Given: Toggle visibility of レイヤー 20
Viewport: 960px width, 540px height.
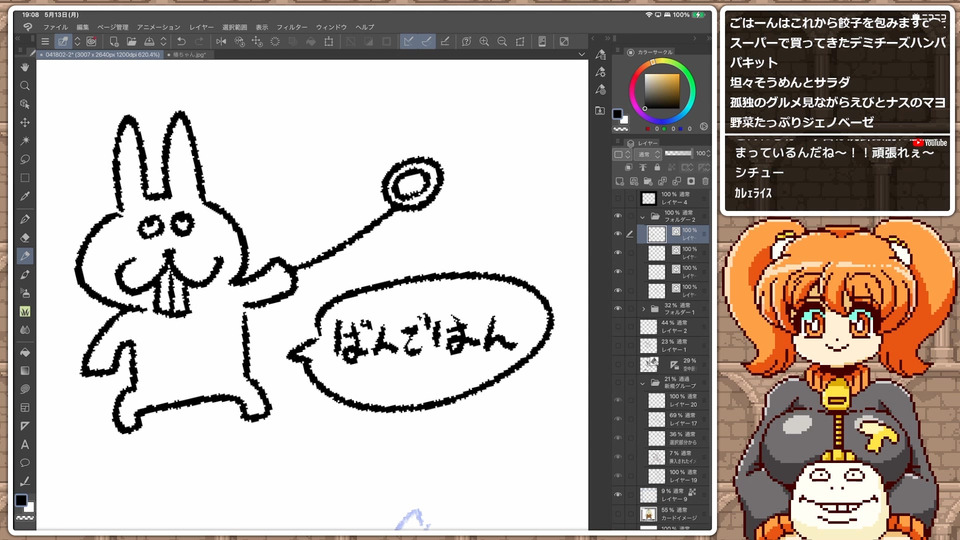Looking at the screenshot, I should (x=618, y=401).
